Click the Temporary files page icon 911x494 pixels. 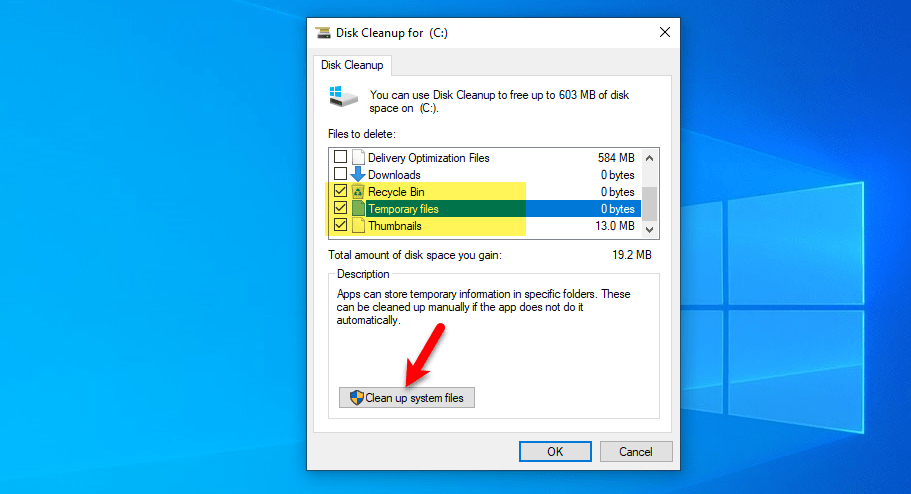point(358,208)
